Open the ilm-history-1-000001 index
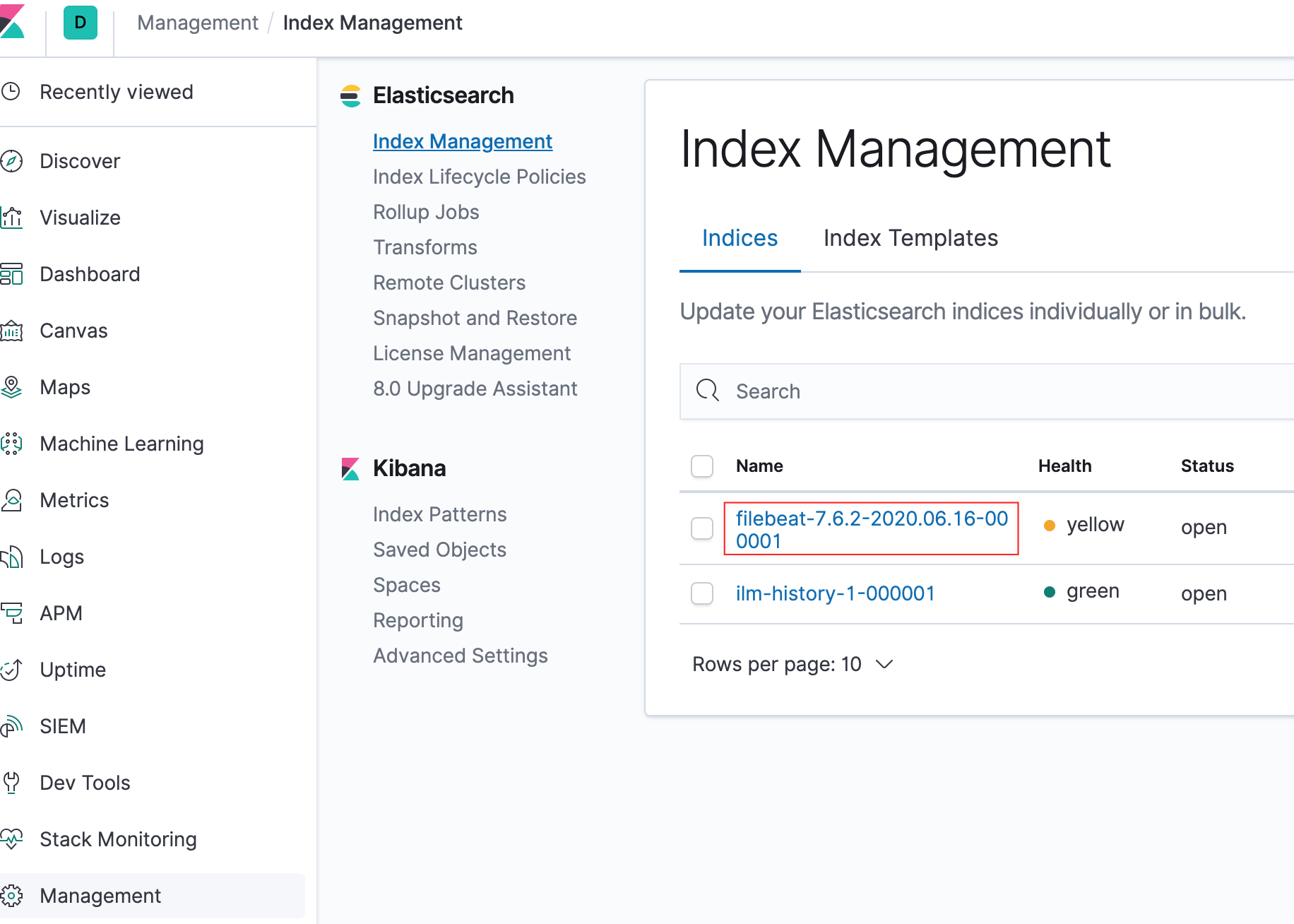1294x924 pixels. (835, 593)
